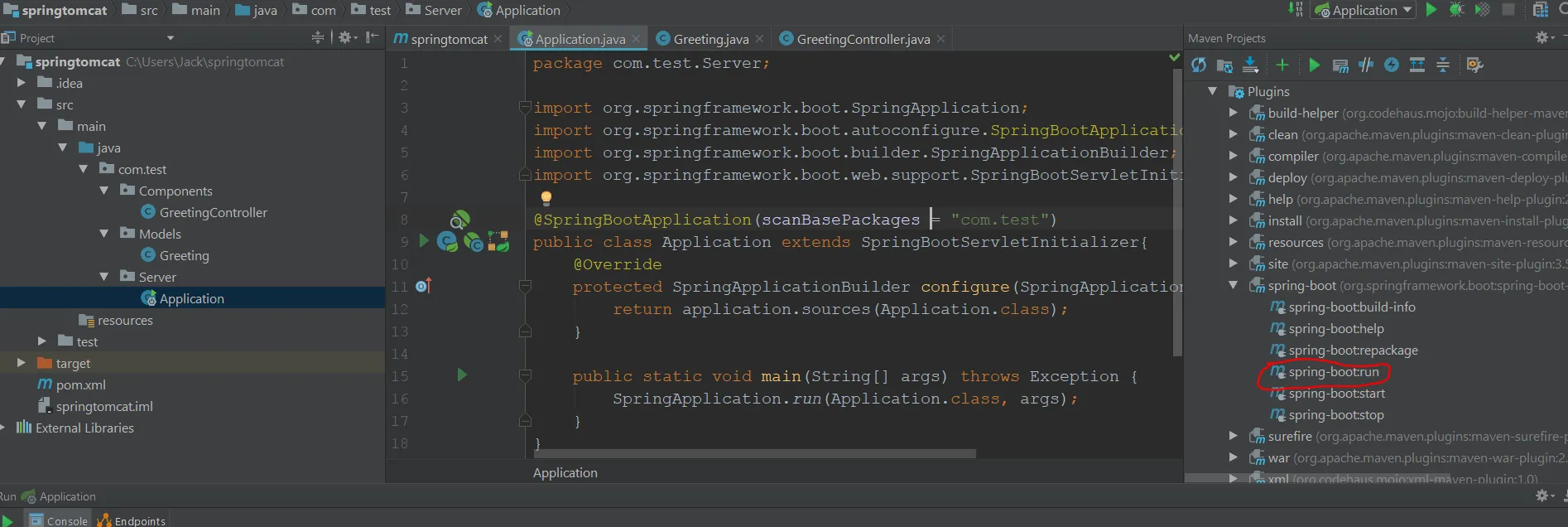
Task: Open the Project Structure icon in toolbar
Action: [1540, 10]
